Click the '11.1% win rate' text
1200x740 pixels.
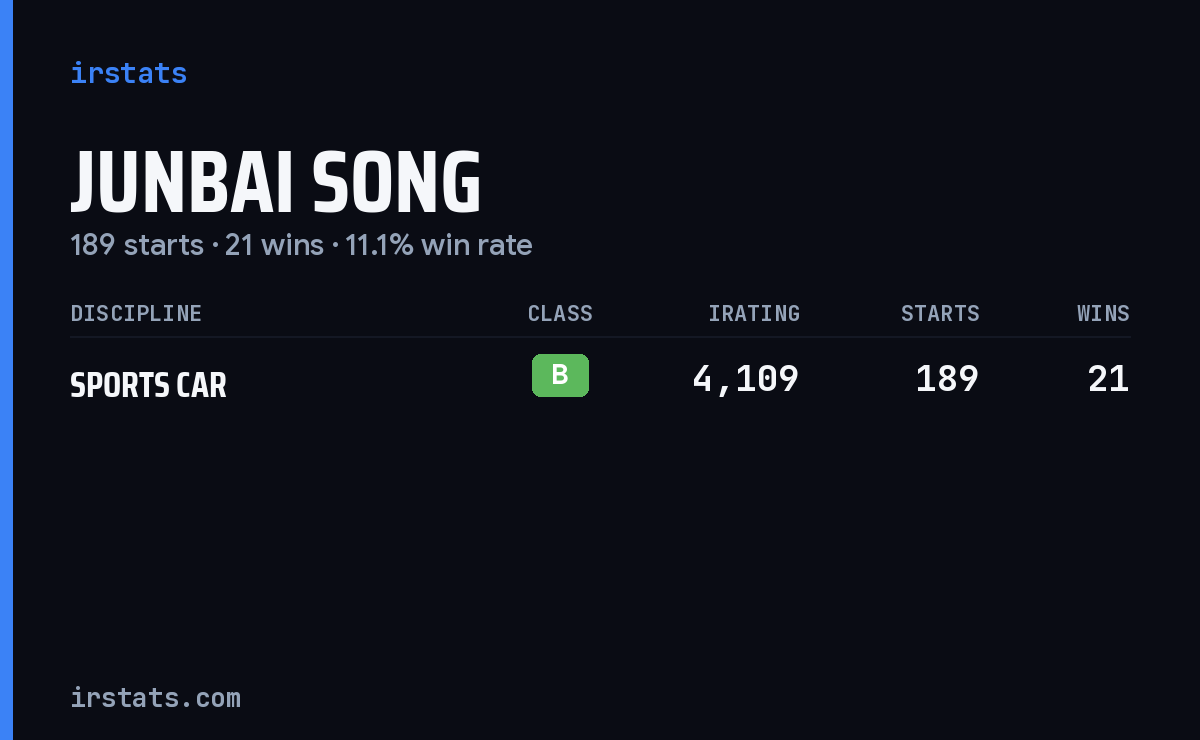(x=438, y=245)
